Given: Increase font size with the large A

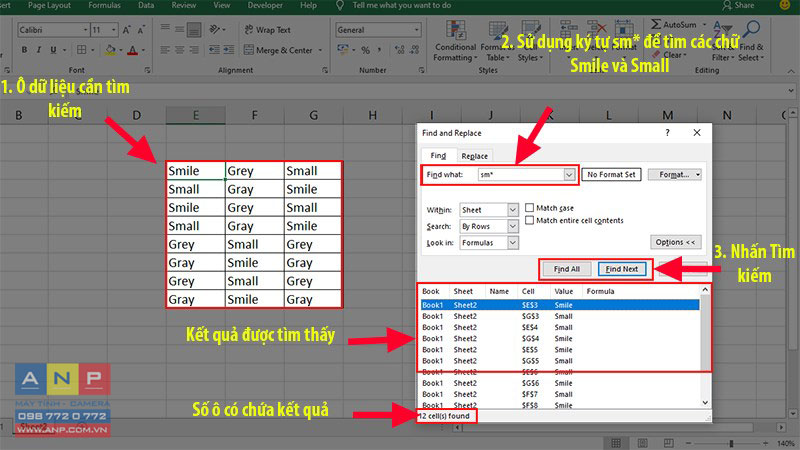Looking at the screenshot, I should tap(127, 30).
